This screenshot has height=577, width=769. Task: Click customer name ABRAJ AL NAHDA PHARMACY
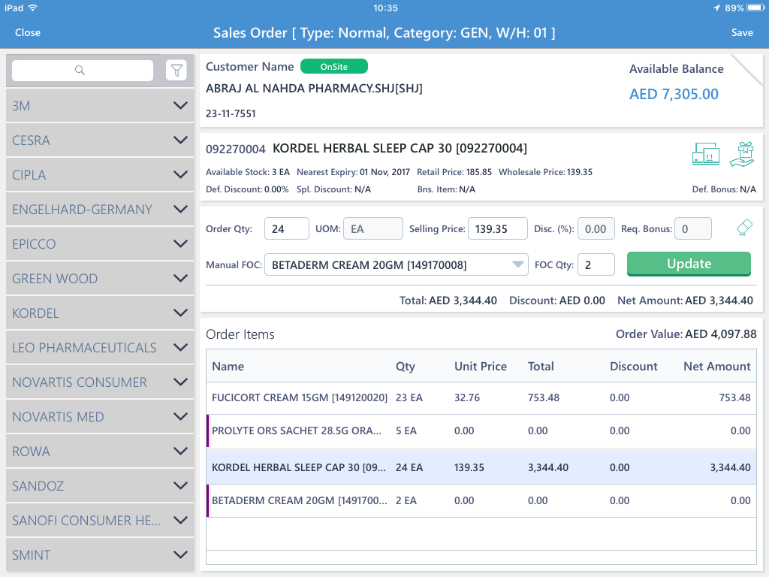(314, 88)
